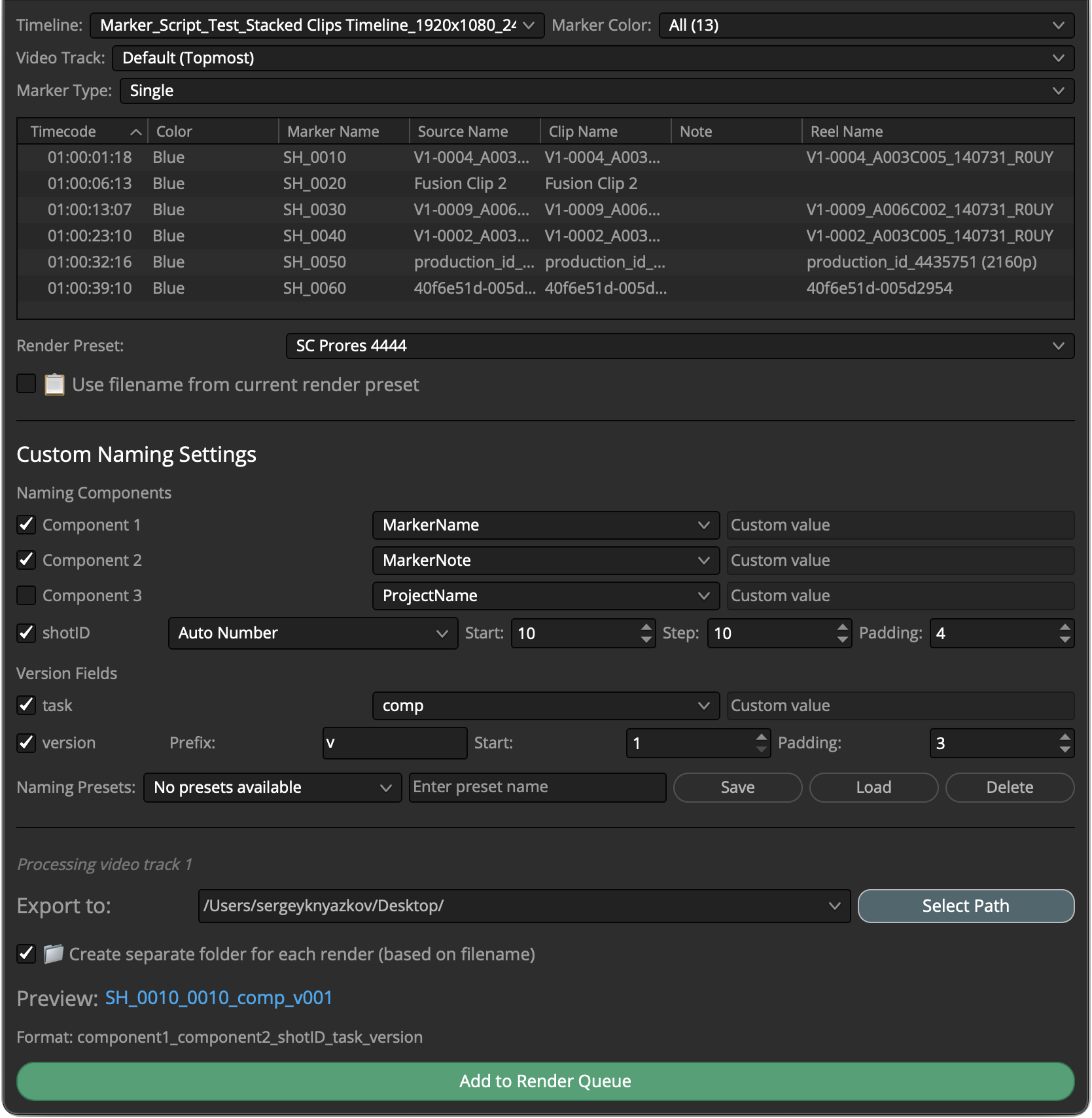Screen dimensions: 1092x1118
Task: Click the version Prefix input field
Action: tap(395, 743)
